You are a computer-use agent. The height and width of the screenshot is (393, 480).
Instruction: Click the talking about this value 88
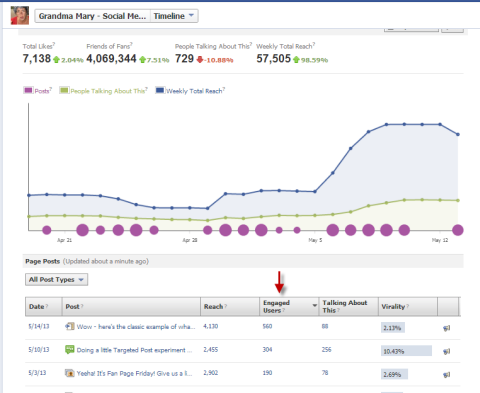tap(325, 326)
